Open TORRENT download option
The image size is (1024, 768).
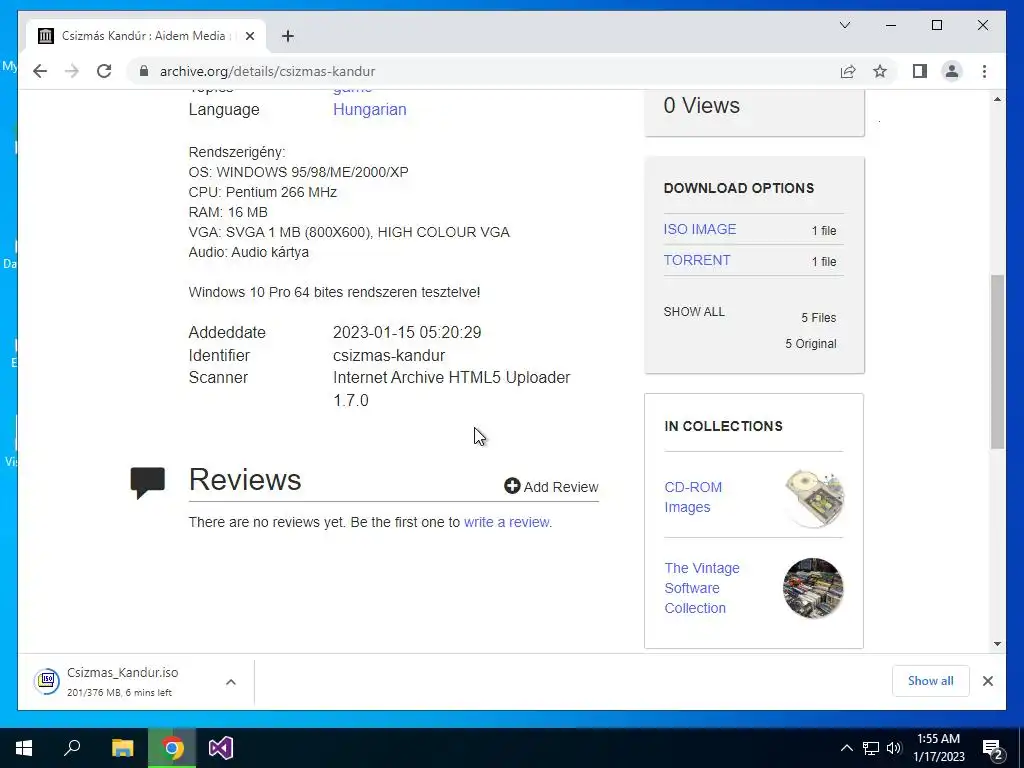(x=697, y=260)
